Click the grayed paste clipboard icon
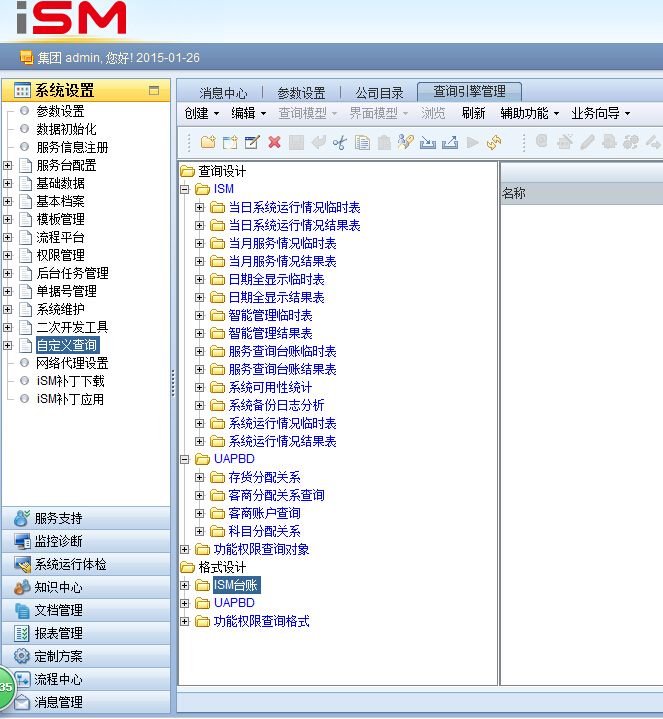The height and width of the screenshot is (719, 663). [x=384, y=142]
